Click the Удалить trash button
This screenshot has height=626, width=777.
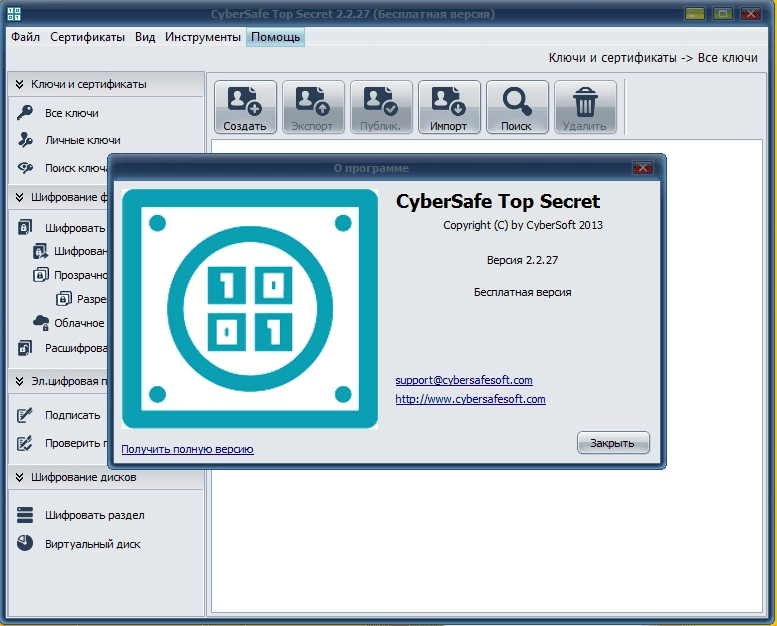tap(585, 107)
